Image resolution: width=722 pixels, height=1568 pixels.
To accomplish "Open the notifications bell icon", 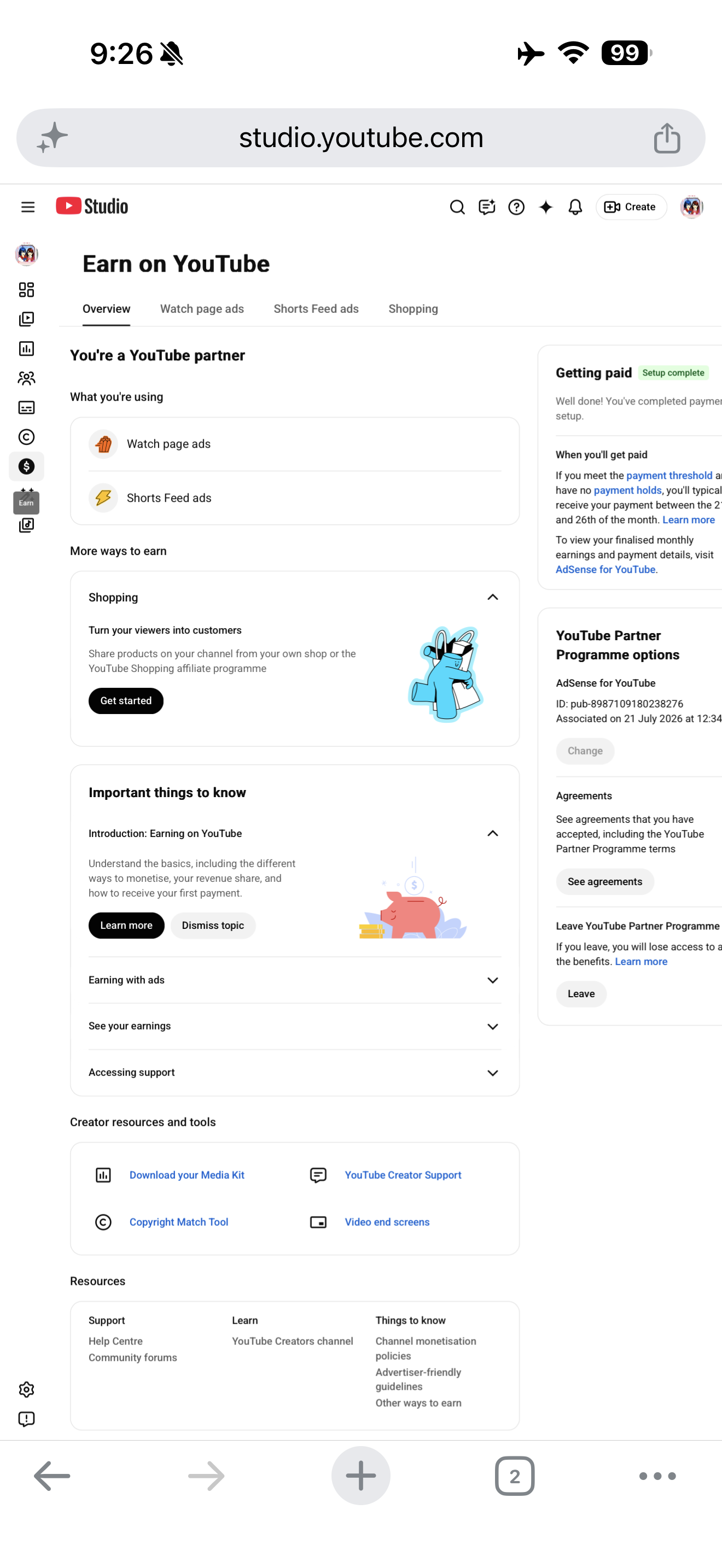I will coord(575,207).
